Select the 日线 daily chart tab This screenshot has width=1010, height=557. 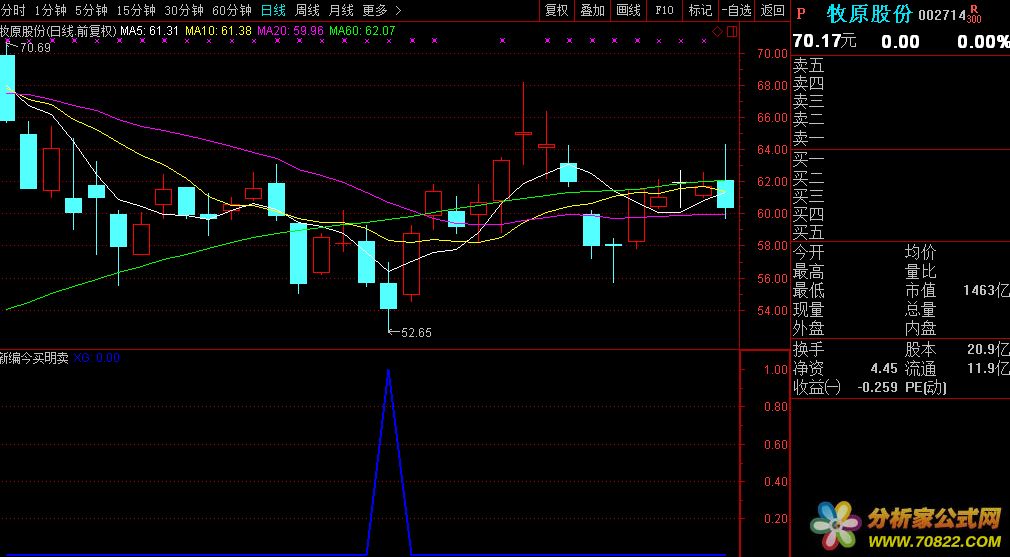[x=274, y=10]
